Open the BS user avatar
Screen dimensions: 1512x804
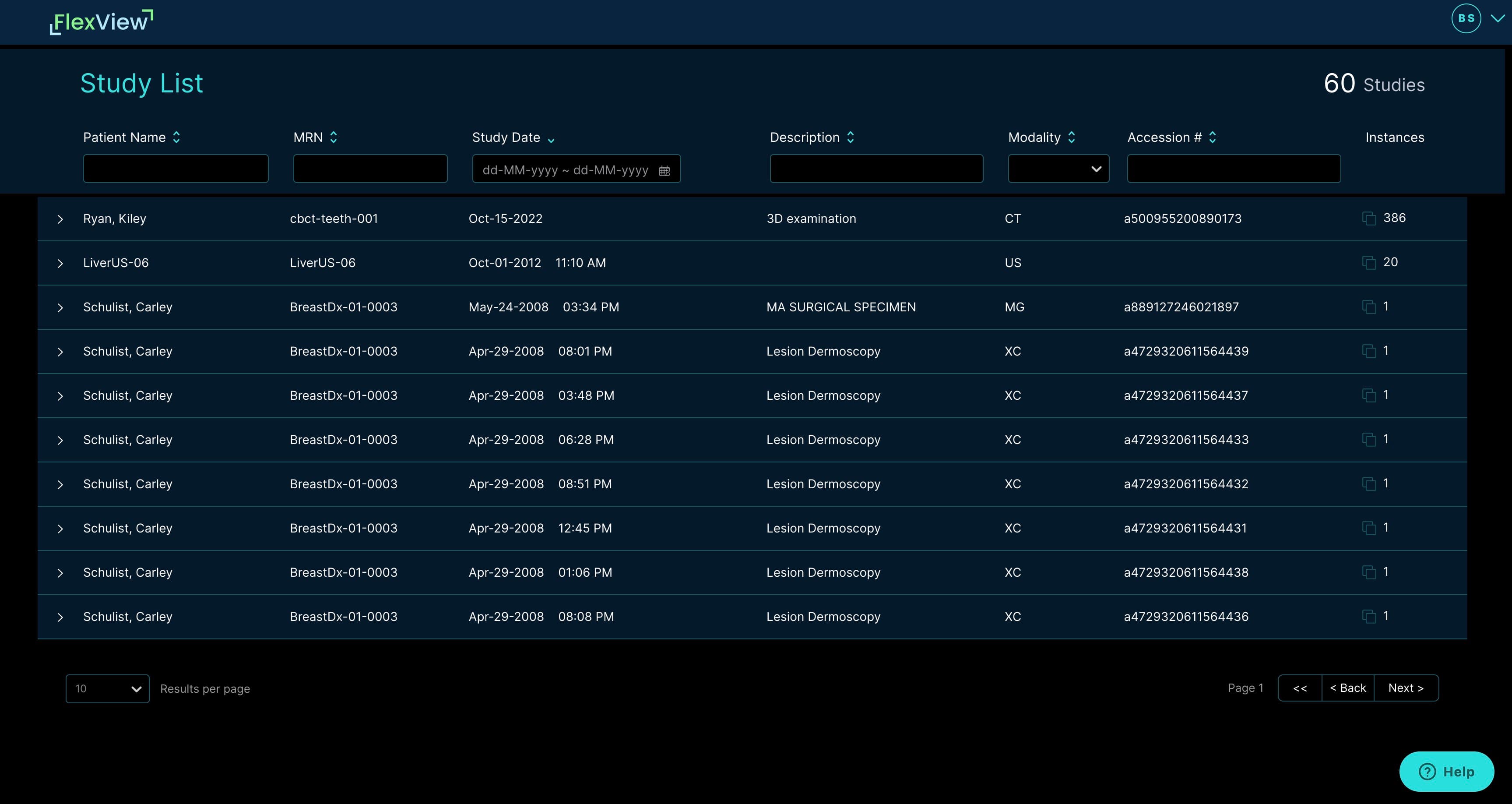coord(1466,18)
